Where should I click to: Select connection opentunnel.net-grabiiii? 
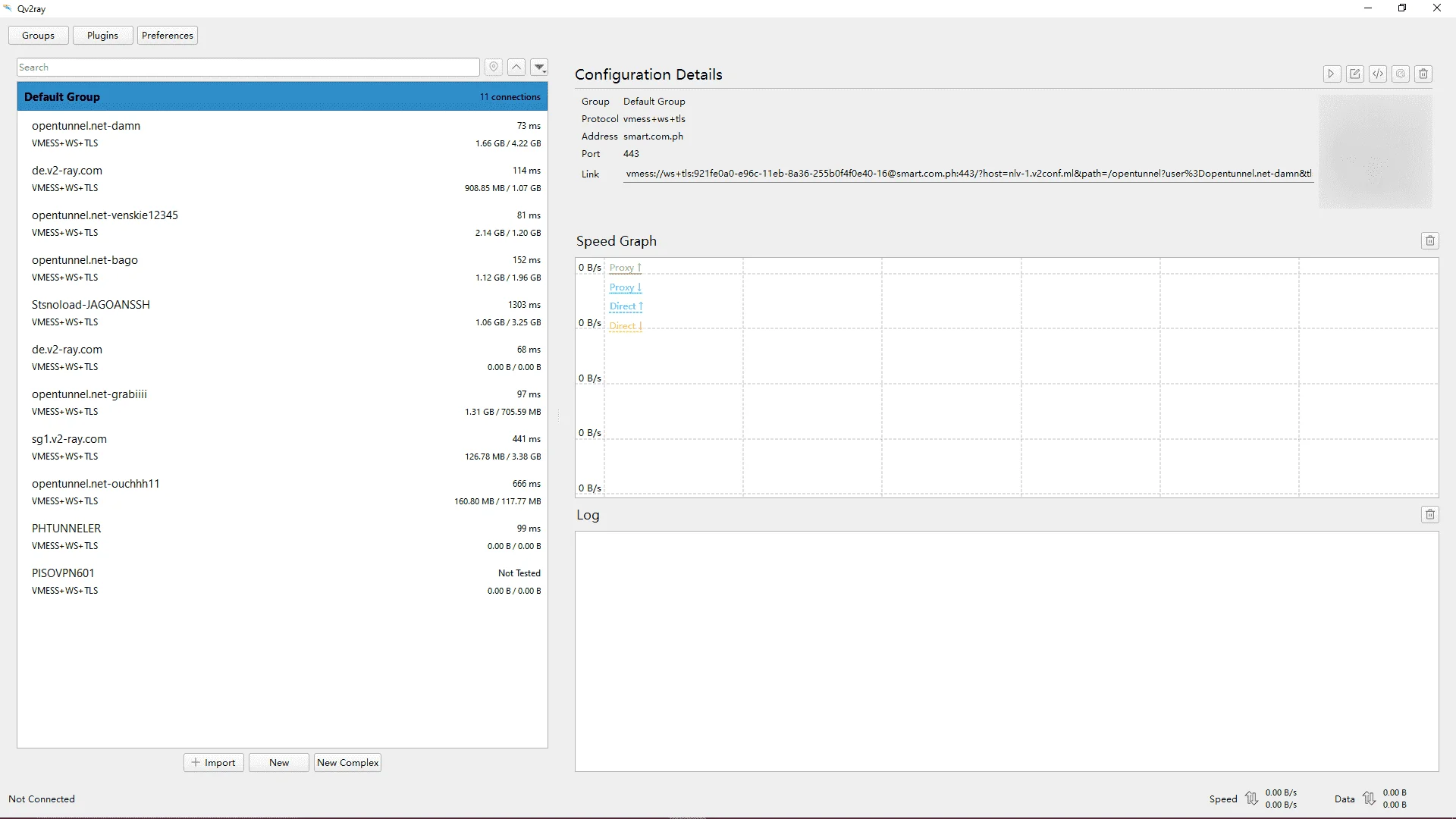pos(282,403)
